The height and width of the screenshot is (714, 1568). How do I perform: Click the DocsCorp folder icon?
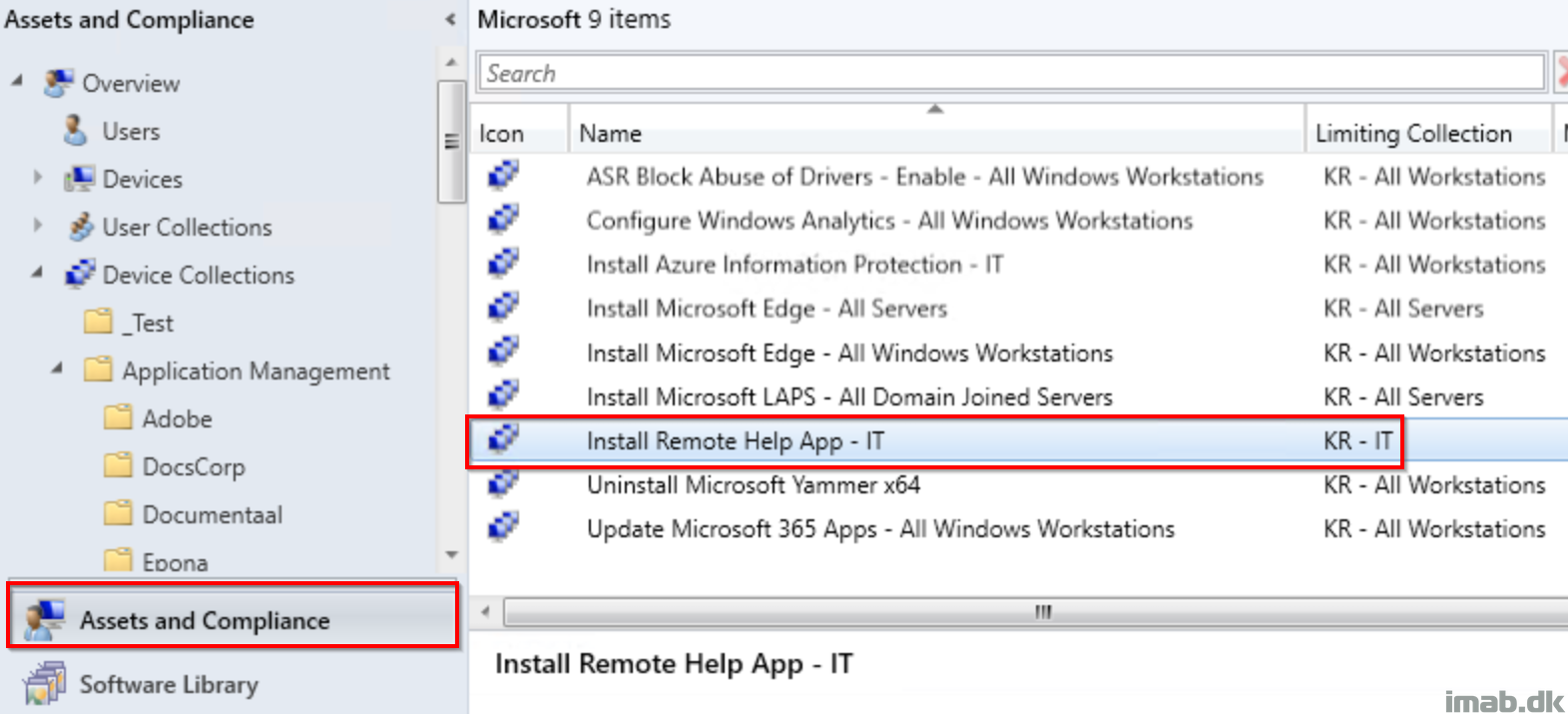pyautogui.click(x=118, y=465)
